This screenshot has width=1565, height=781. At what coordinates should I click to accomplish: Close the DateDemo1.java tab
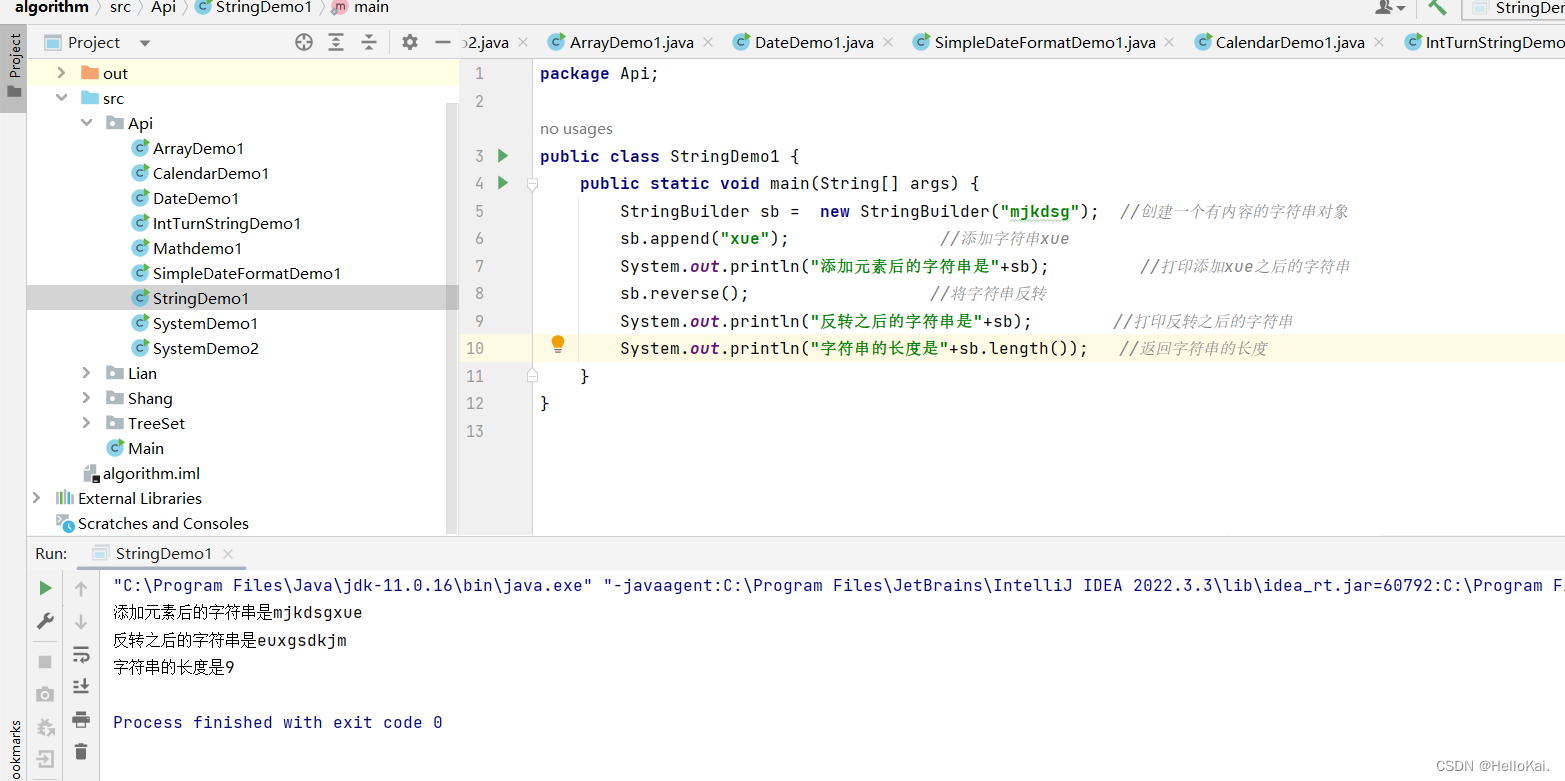(888, 42)
